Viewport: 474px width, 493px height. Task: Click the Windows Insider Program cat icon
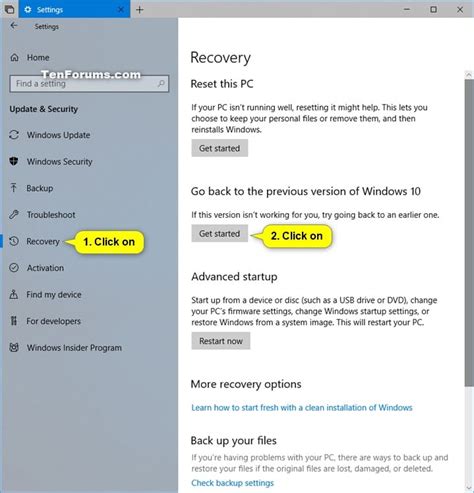pos(14,347)
